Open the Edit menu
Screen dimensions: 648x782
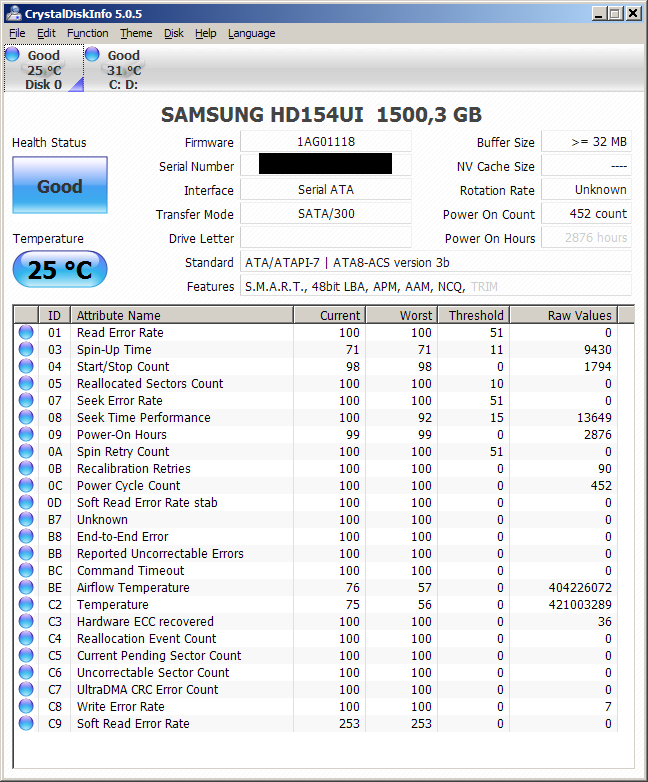coord(46,33)
